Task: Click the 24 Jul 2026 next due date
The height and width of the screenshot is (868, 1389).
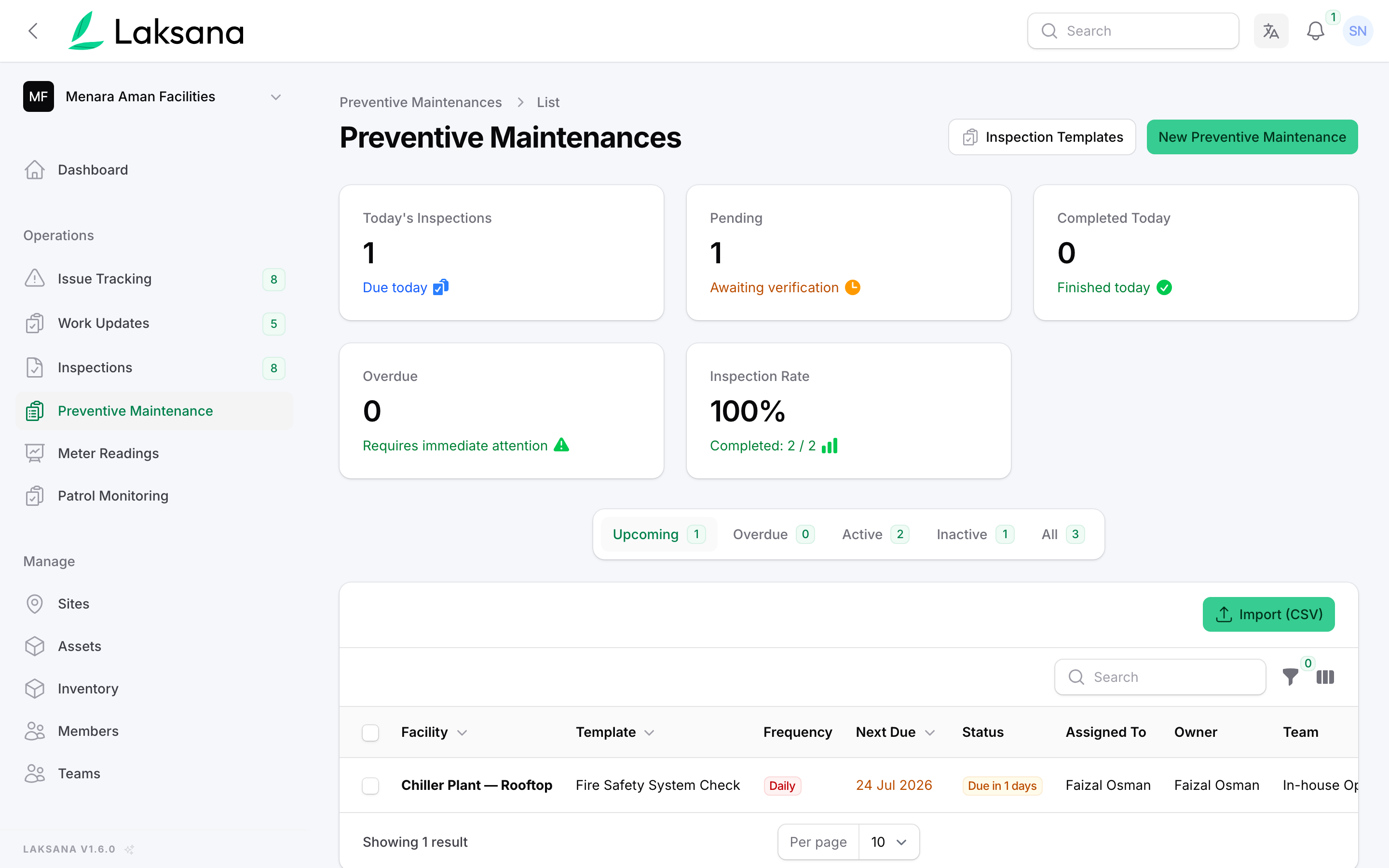Action: 894,786
